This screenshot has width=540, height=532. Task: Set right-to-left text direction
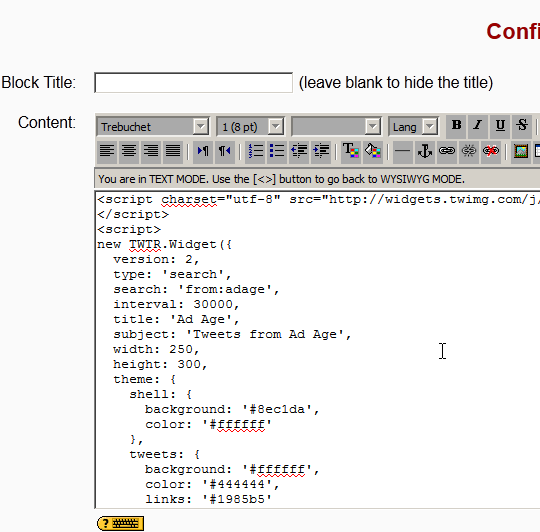pos(225,152)
